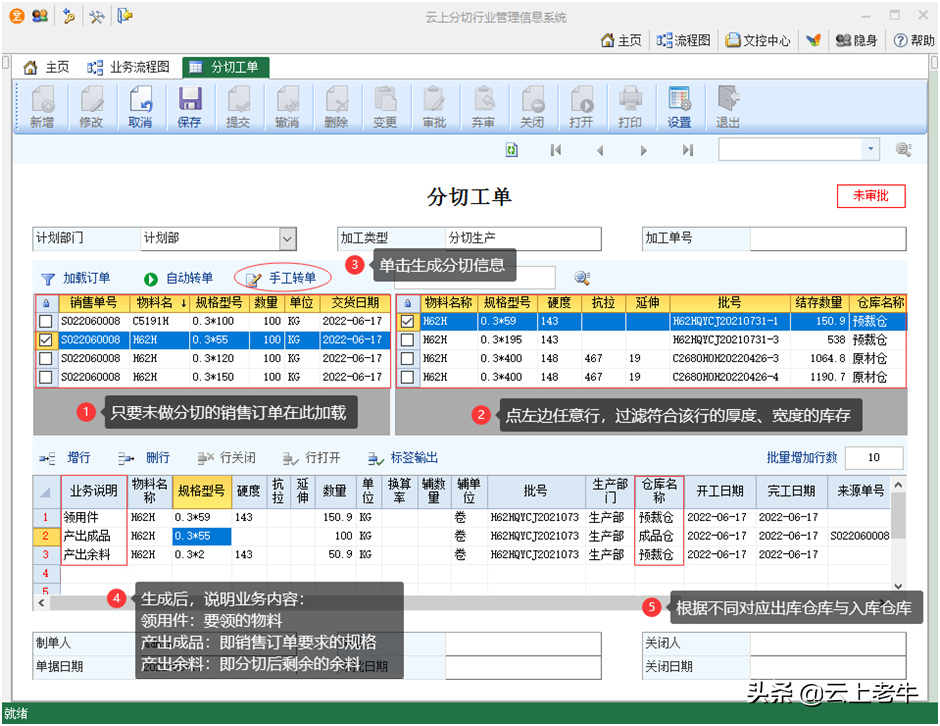Tick the checkbox for batch H62HQYCJ20210731-3
Viewport: 940px width, 726px height.
point(407,340)
